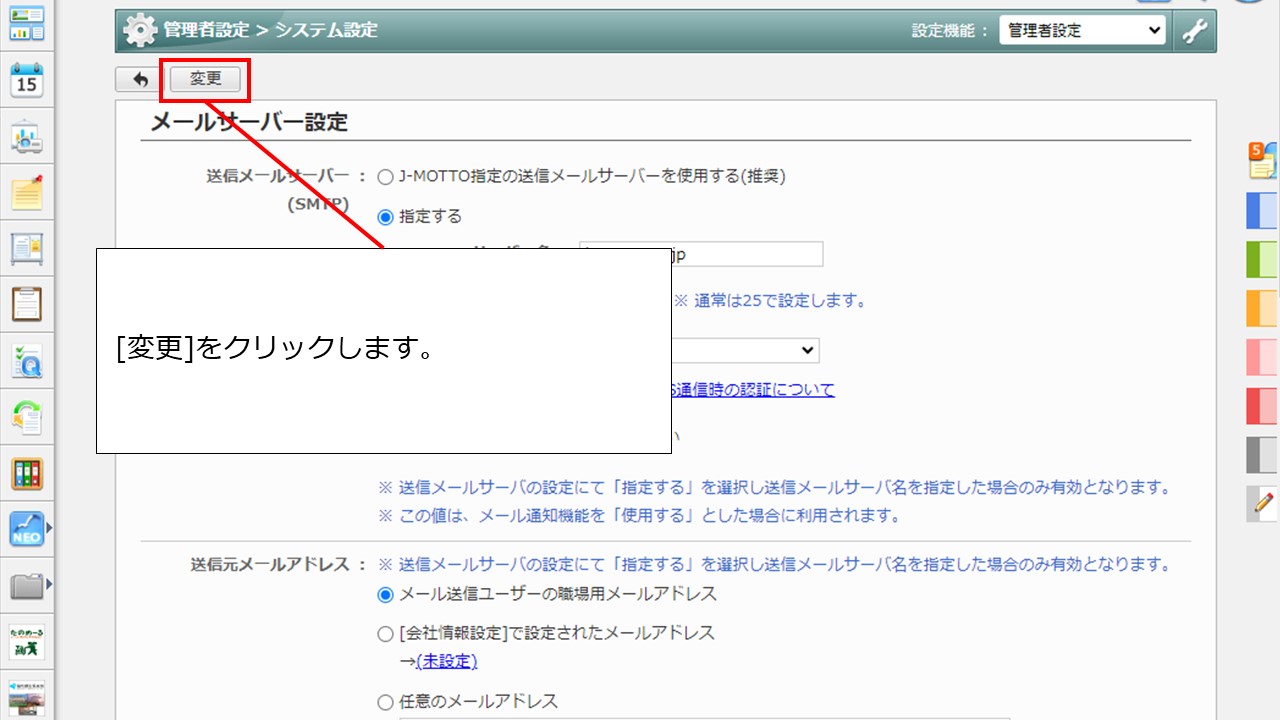Open the calendar icon showing 15
The width and height of the screenshot is (1280, 720).
coord(27,80)
